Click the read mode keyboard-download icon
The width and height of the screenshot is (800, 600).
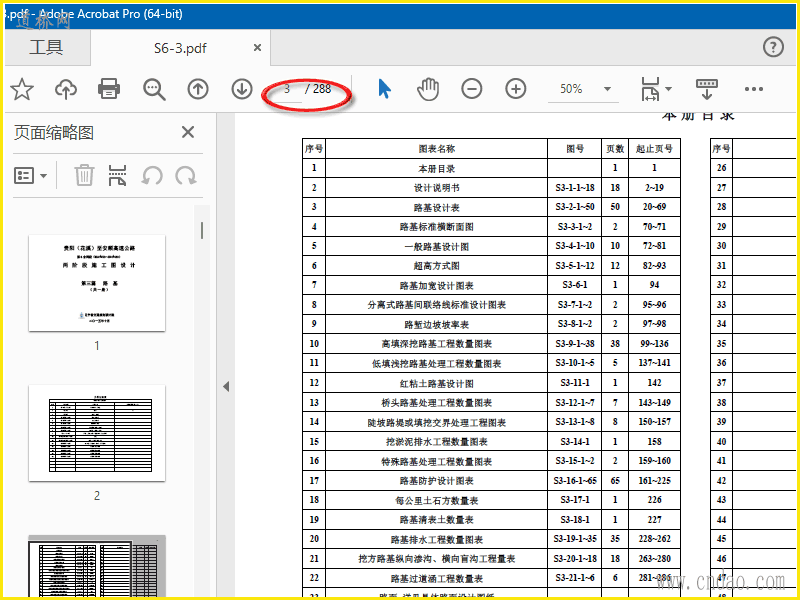[707, 89]
